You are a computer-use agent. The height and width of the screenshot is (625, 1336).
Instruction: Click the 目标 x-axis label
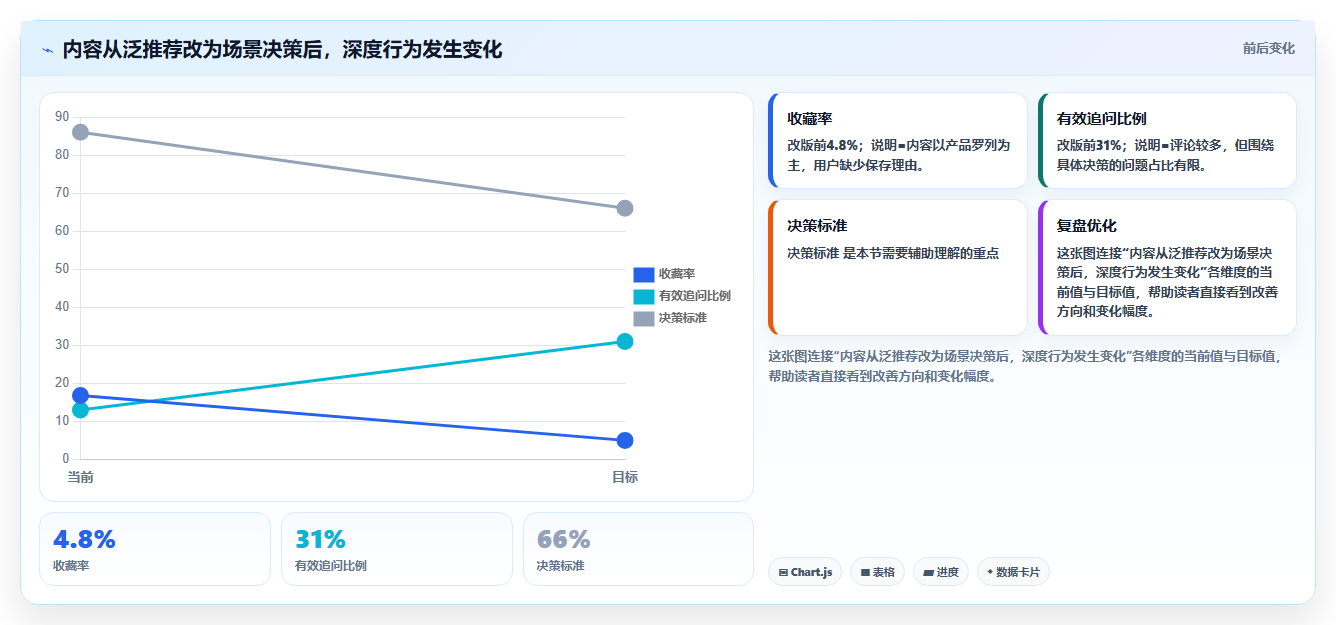coord(625,477)
